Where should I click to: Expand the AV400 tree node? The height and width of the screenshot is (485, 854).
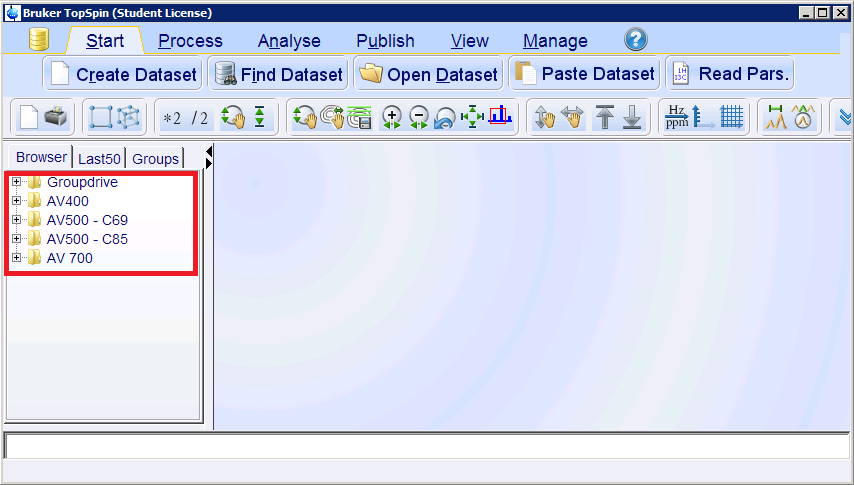click(x=17, y=201)
